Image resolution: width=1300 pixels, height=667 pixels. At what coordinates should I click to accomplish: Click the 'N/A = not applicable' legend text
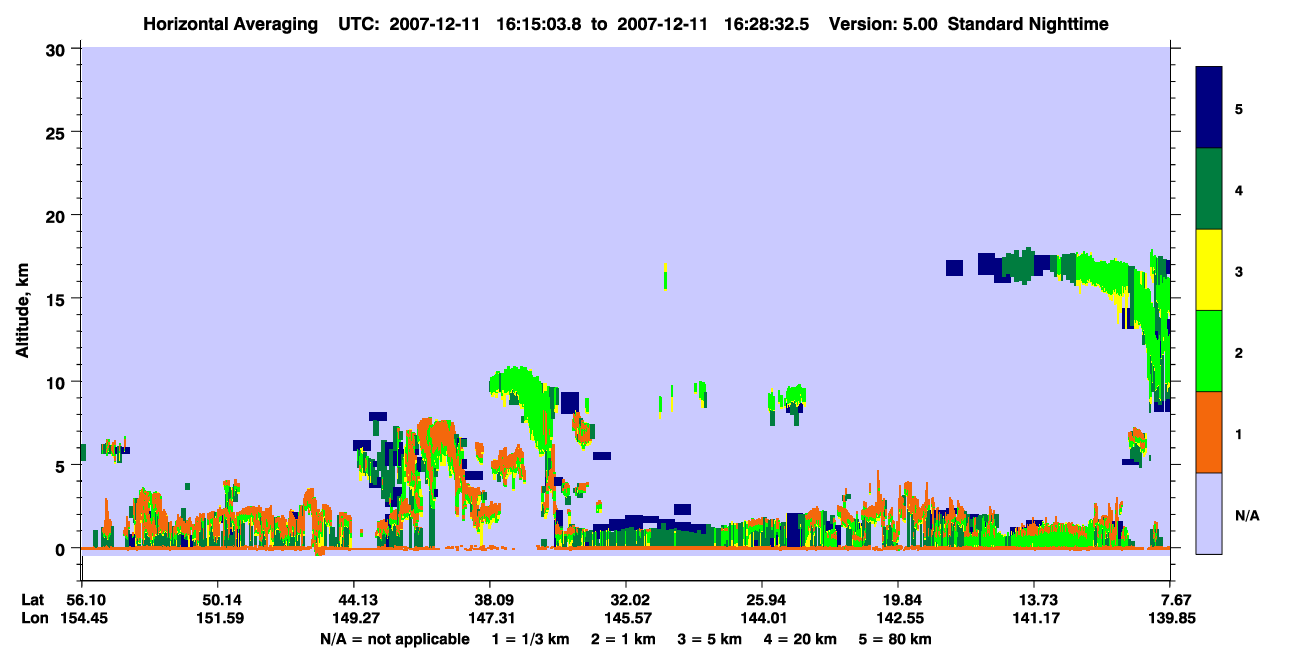coord(394,638)
